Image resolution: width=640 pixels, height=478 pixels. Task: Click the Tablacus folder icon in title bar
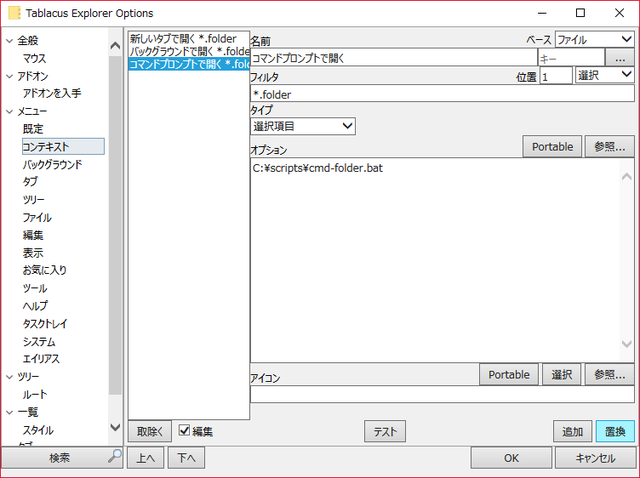pyautogui.click(x=14, y=13)
